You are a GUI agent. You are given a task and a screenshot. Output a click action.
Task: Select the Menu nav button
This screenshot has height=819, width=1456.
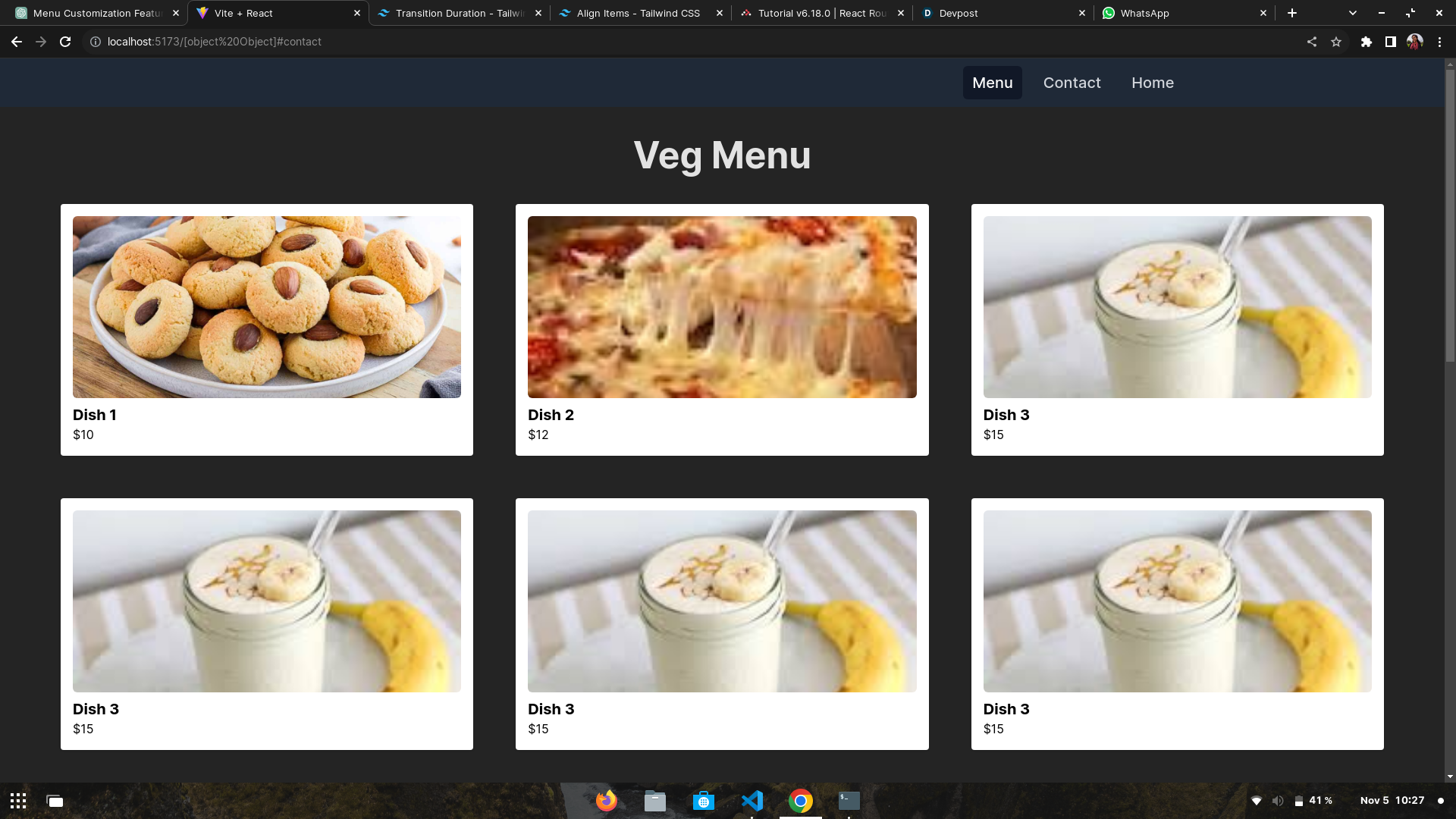[992, 83]
